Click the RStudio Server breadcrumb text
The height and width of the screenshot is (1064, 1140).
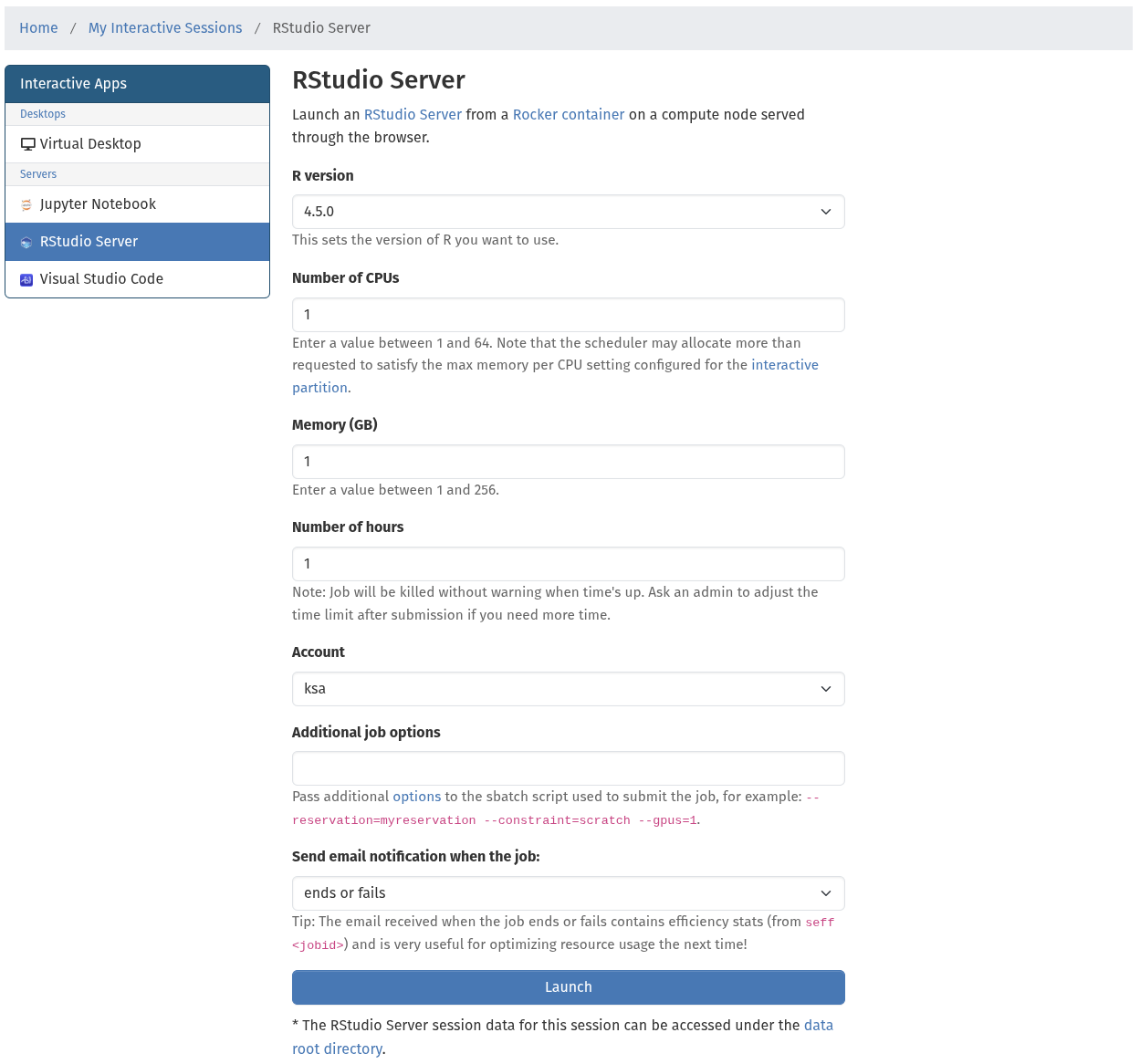(321, 28)
